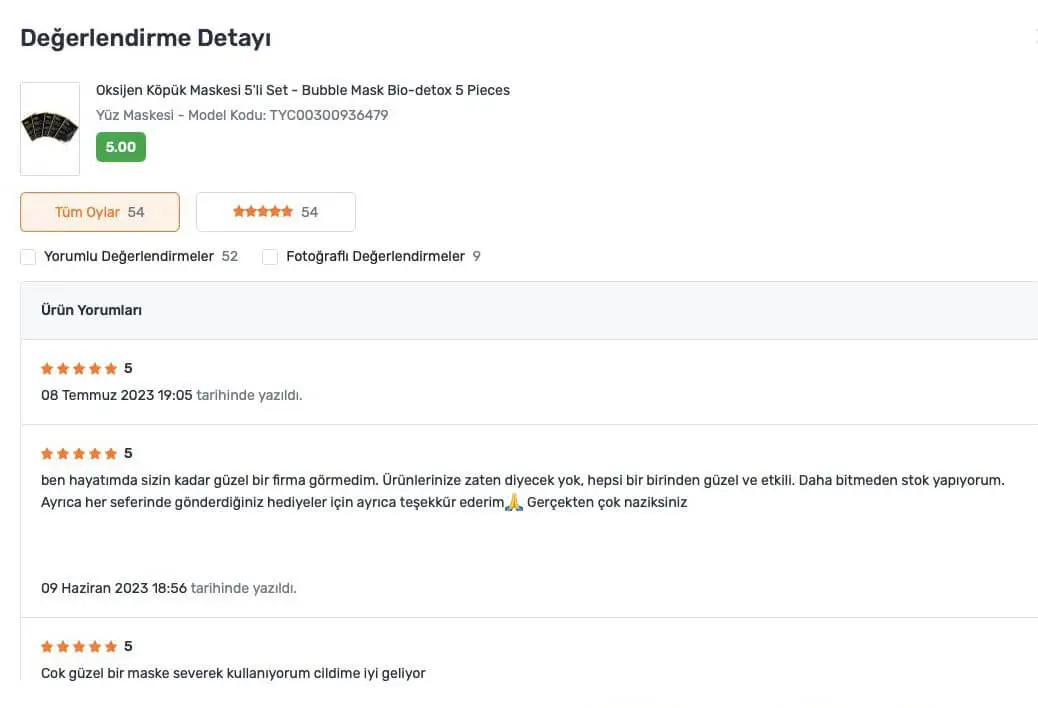Click the Değerlendirme Detayı heading

(x=146, y=38)
